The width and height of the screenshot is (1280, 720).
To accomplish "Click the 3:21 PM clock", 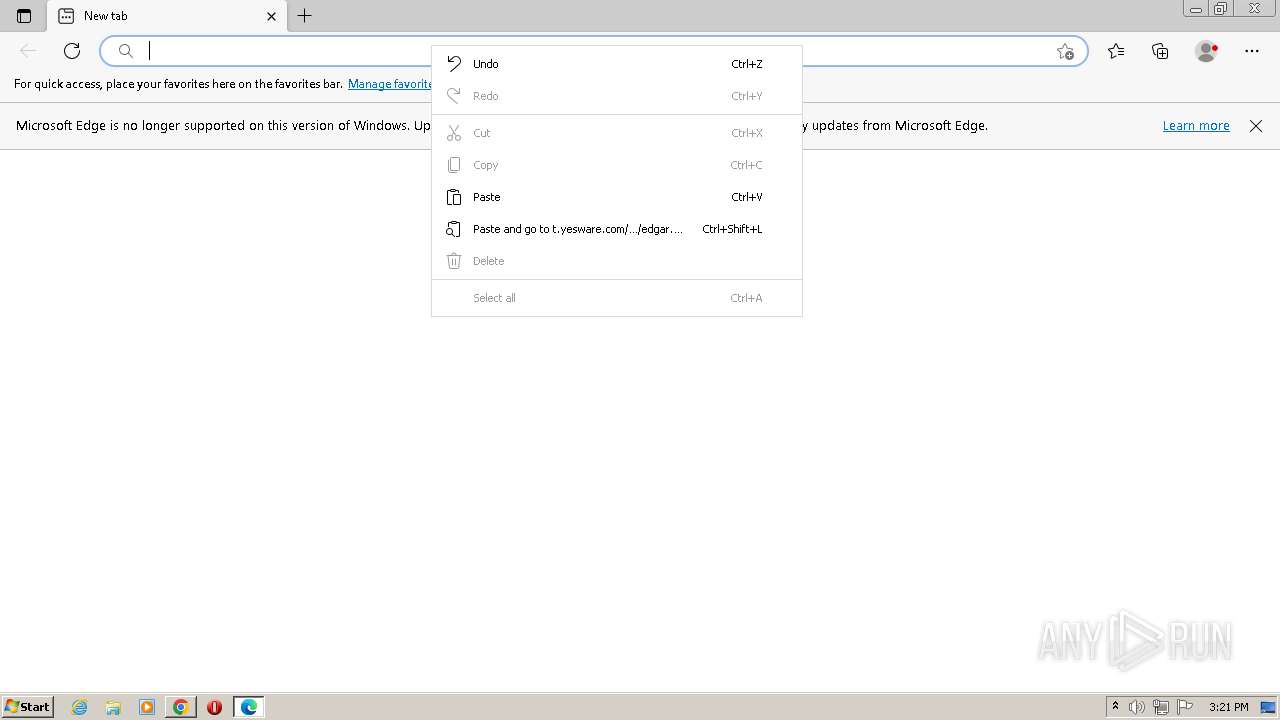I will click(1228, 707).
